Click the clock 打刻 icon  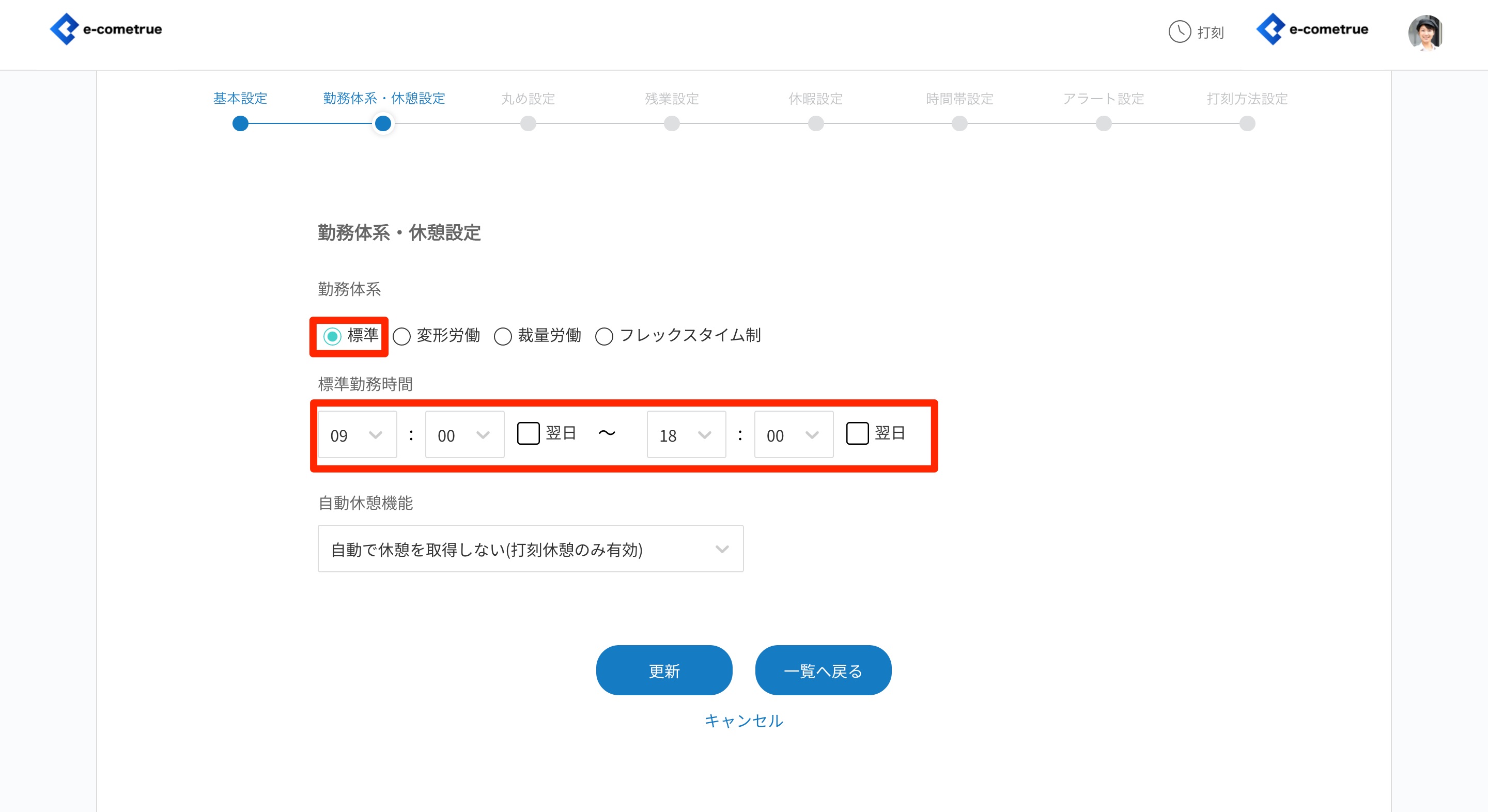(1180, 32)
